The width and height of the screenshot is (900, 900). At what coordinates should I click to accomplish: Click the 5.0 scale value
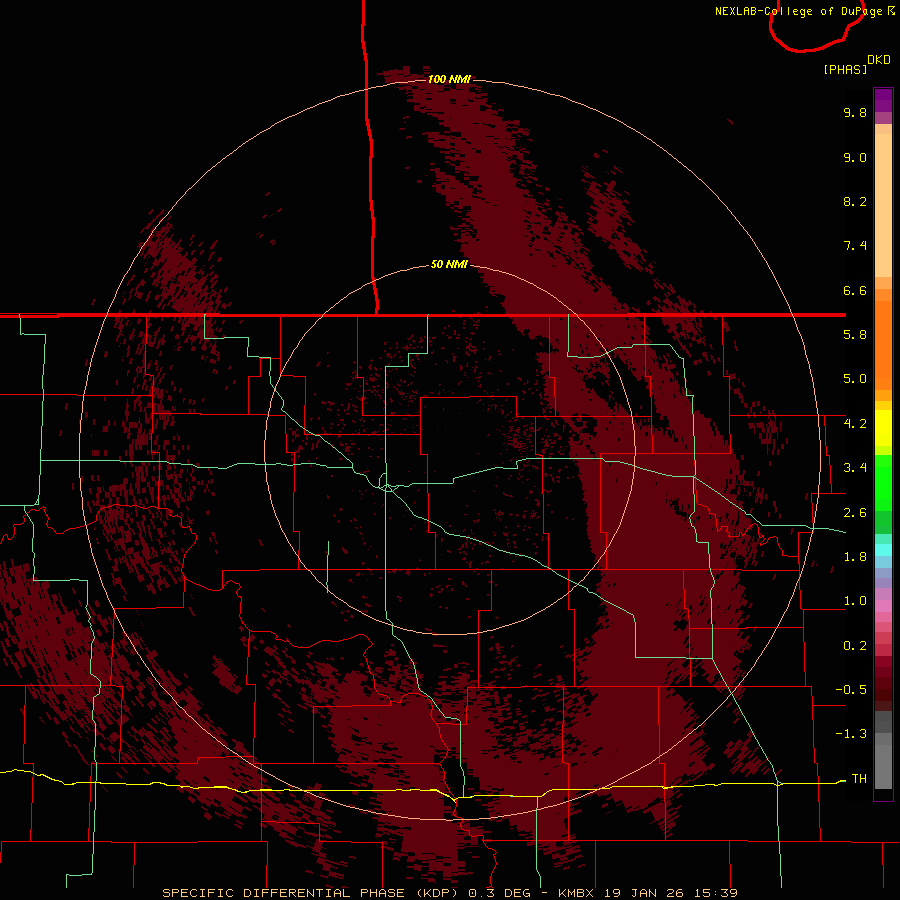click(855, 379)
